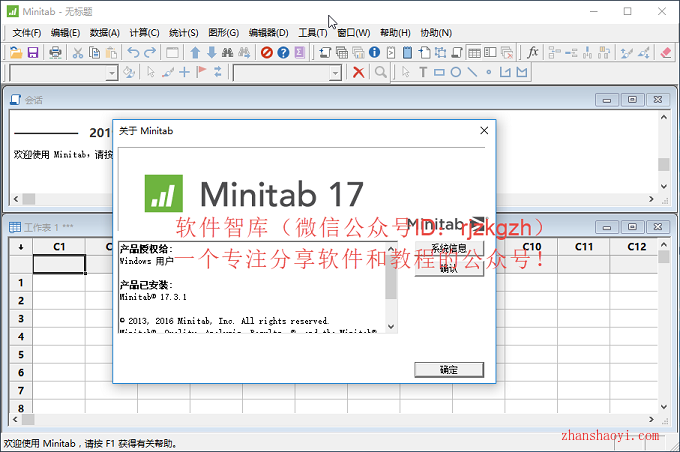Open the 计算(C) menu
This screenshot has height=452, width=680.
(x=144, y=33)
